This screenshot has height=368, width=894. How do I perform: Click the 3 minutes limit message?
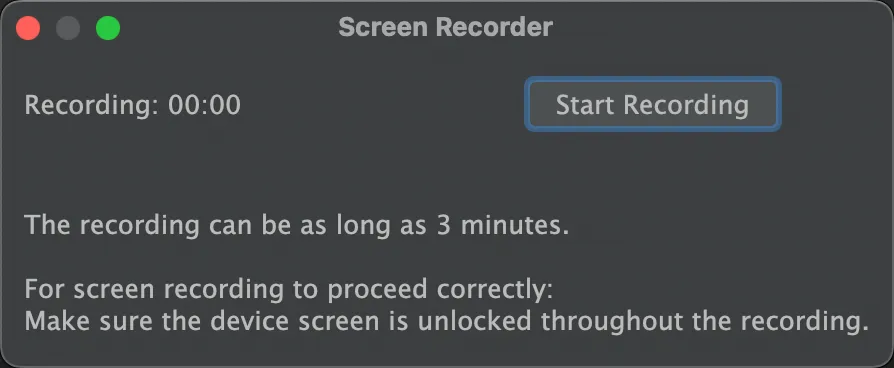tap(297, 227)
